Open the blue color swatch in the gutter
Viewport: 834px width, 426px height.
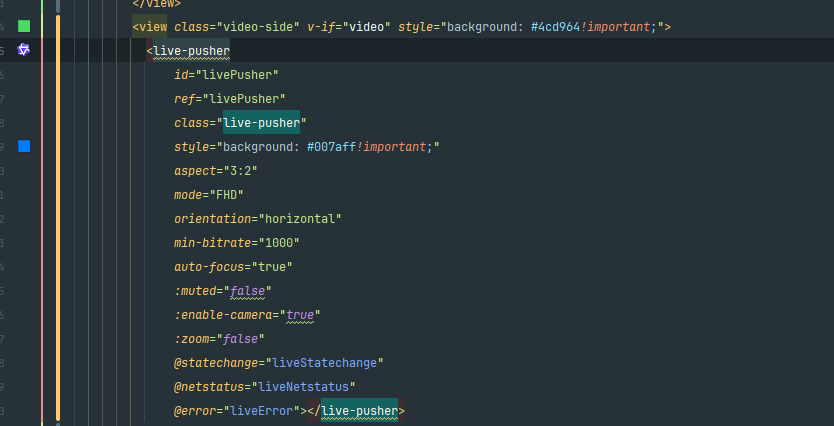tap(24, 147)
